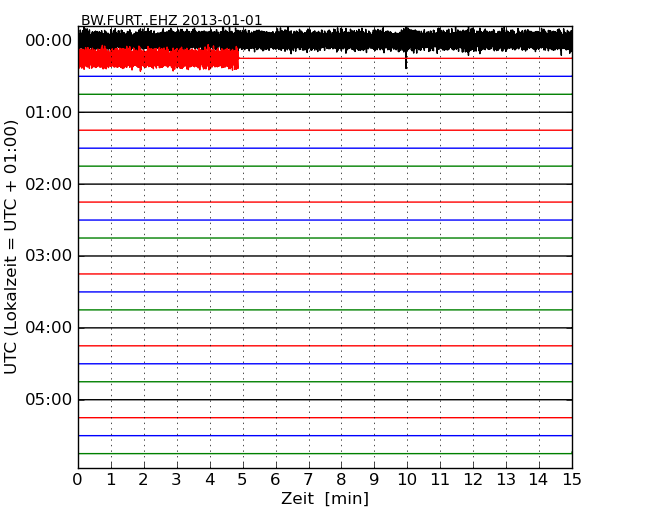Click the 02:00 y-axis time label
650x520 pixels.
(x=49, y=184)
